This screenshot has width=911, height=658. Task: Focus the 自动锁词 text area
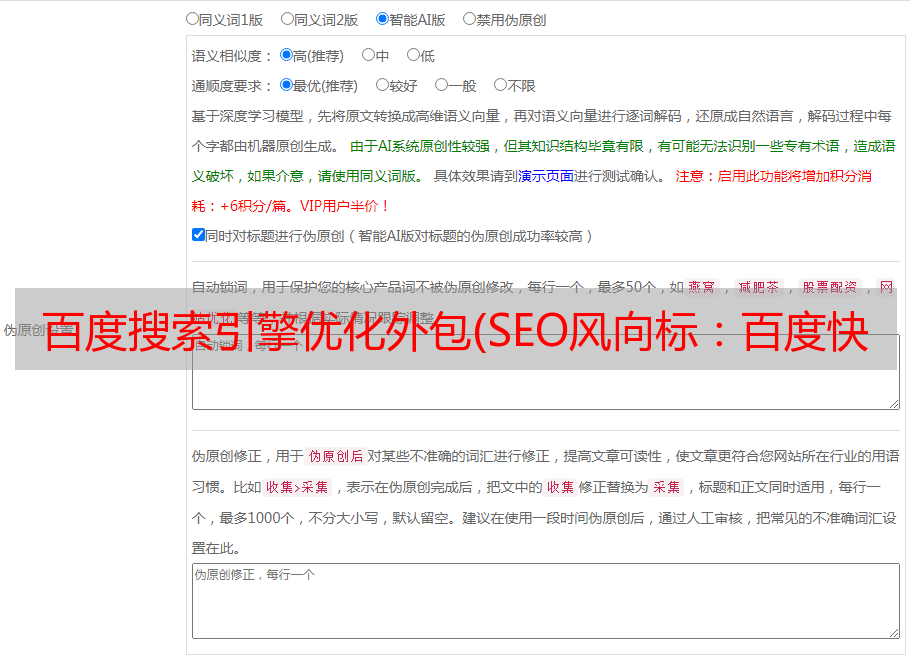546,372
